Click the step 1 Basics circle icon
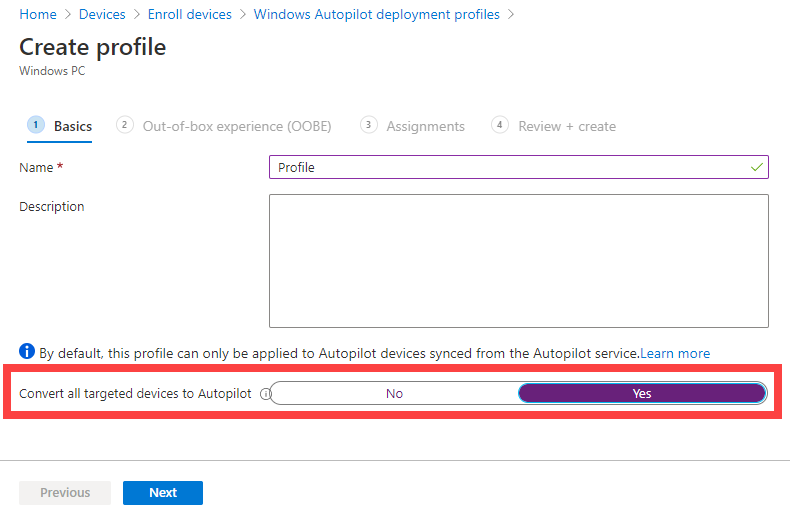The image size is (790, 518). tap(36, 125)
